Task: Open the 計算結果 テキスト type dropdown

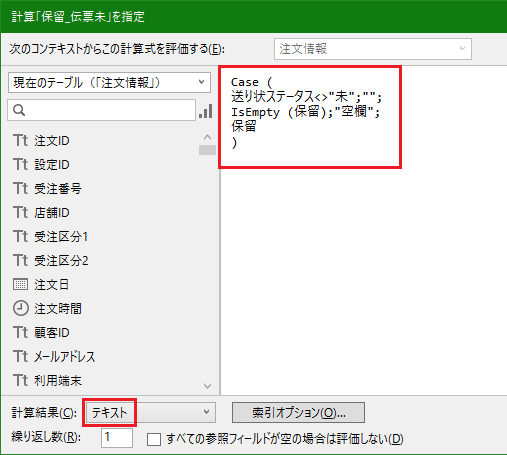Action: click(151, 412)
